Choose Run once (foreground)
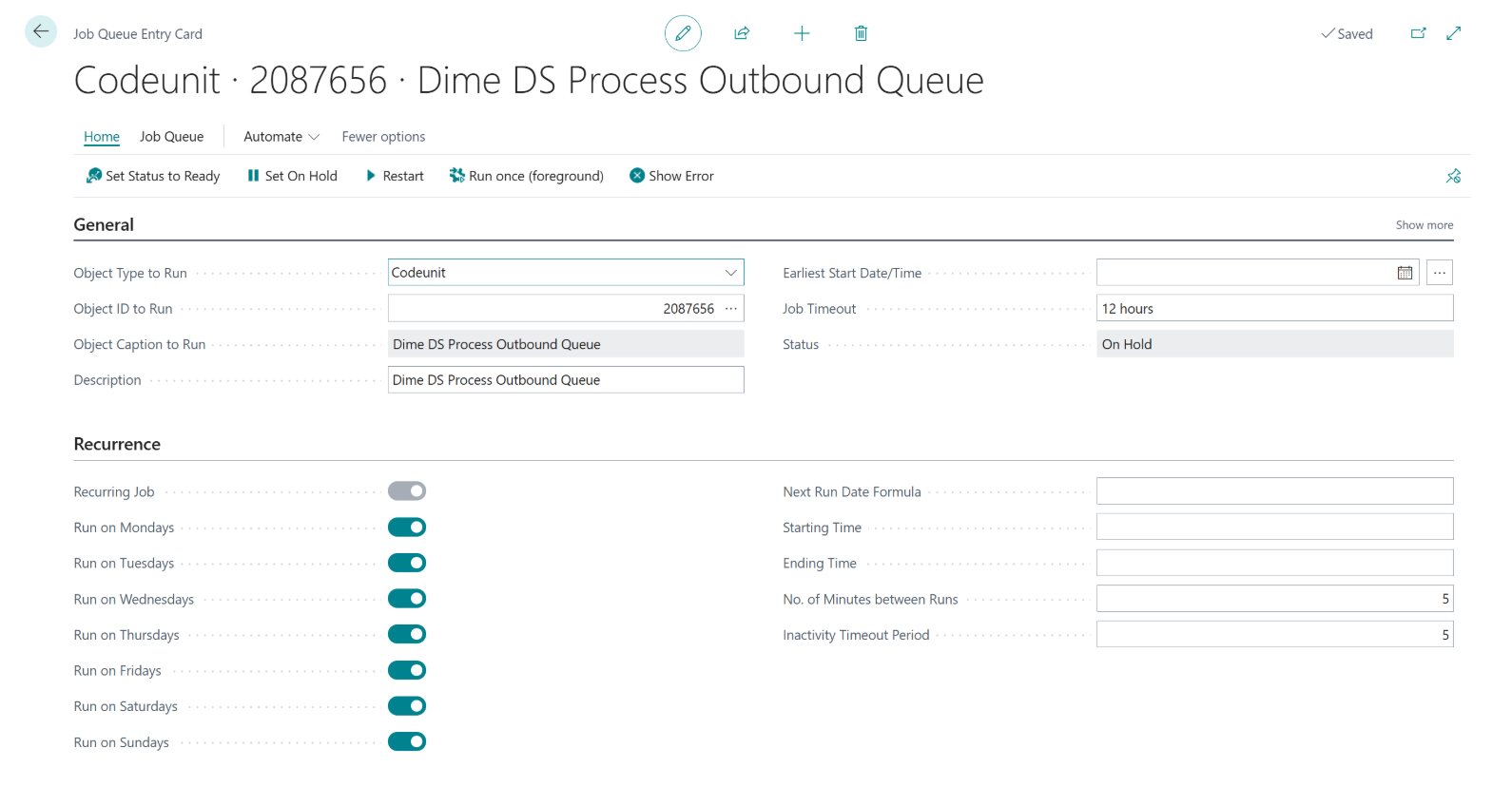 pyautogui.click(x=527, y=176)
